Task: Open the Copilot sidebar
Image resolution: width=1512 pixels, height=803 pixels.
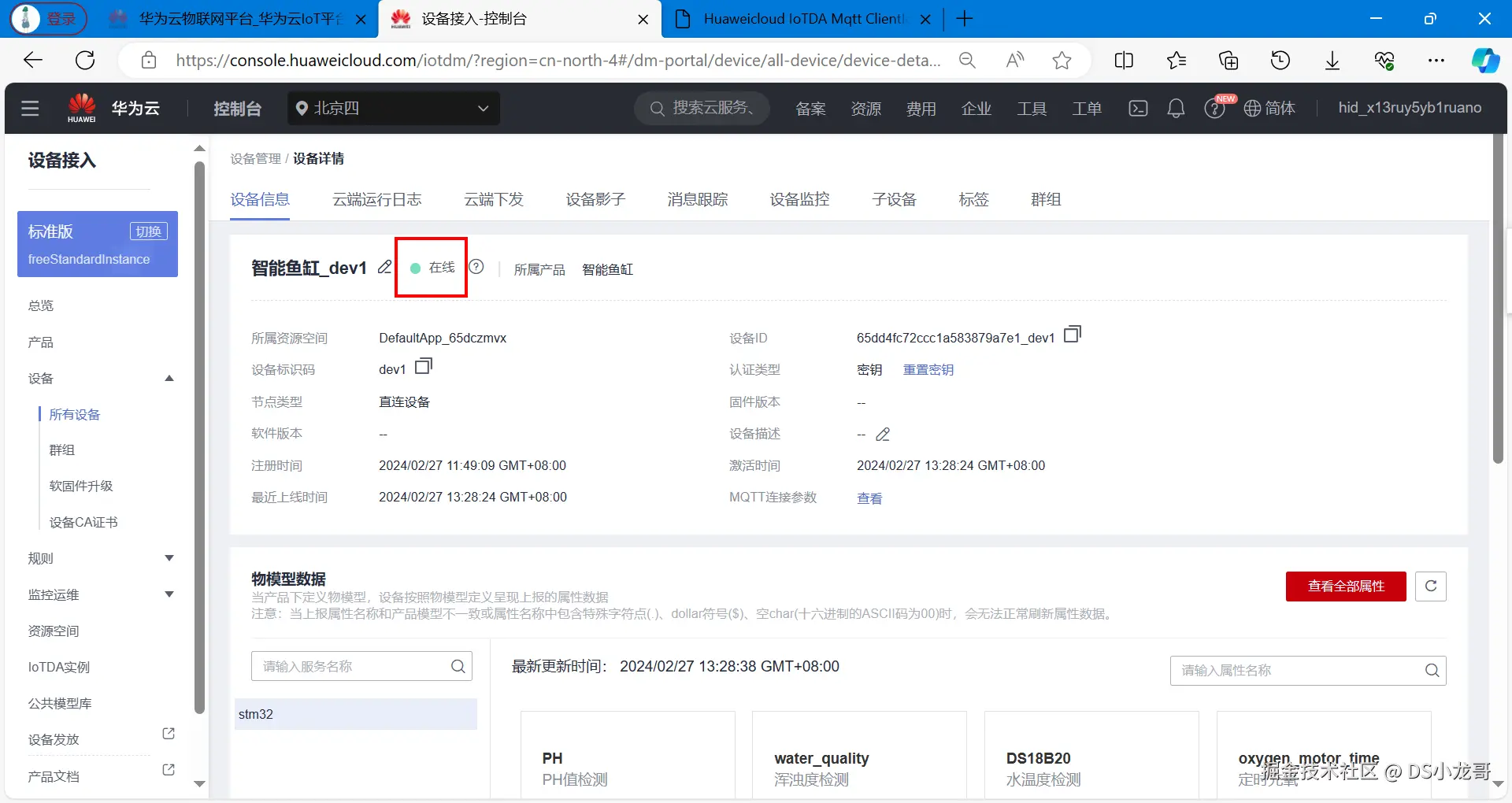Action: point(1485,61)
